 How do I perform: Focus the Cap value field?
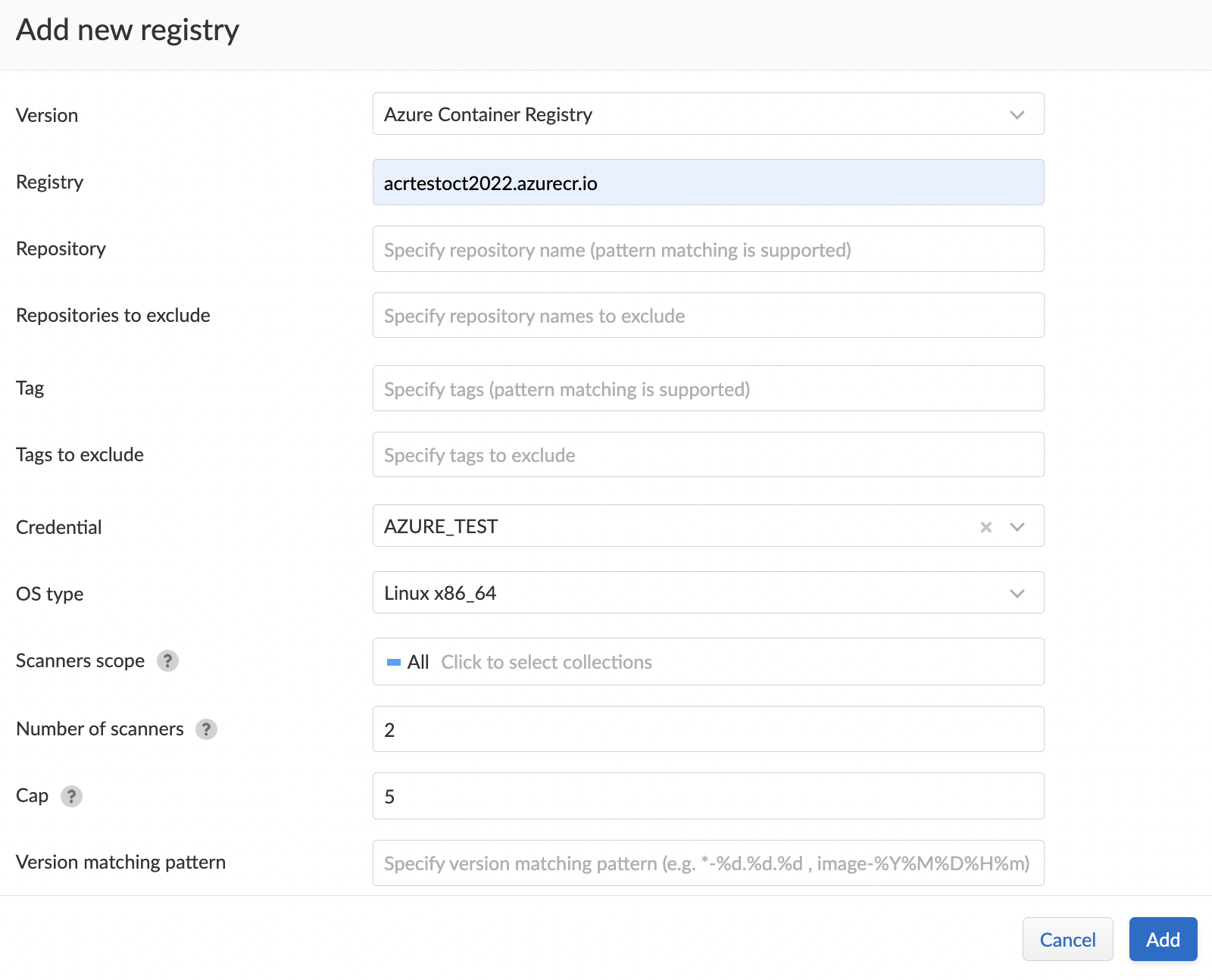point(708,796)
